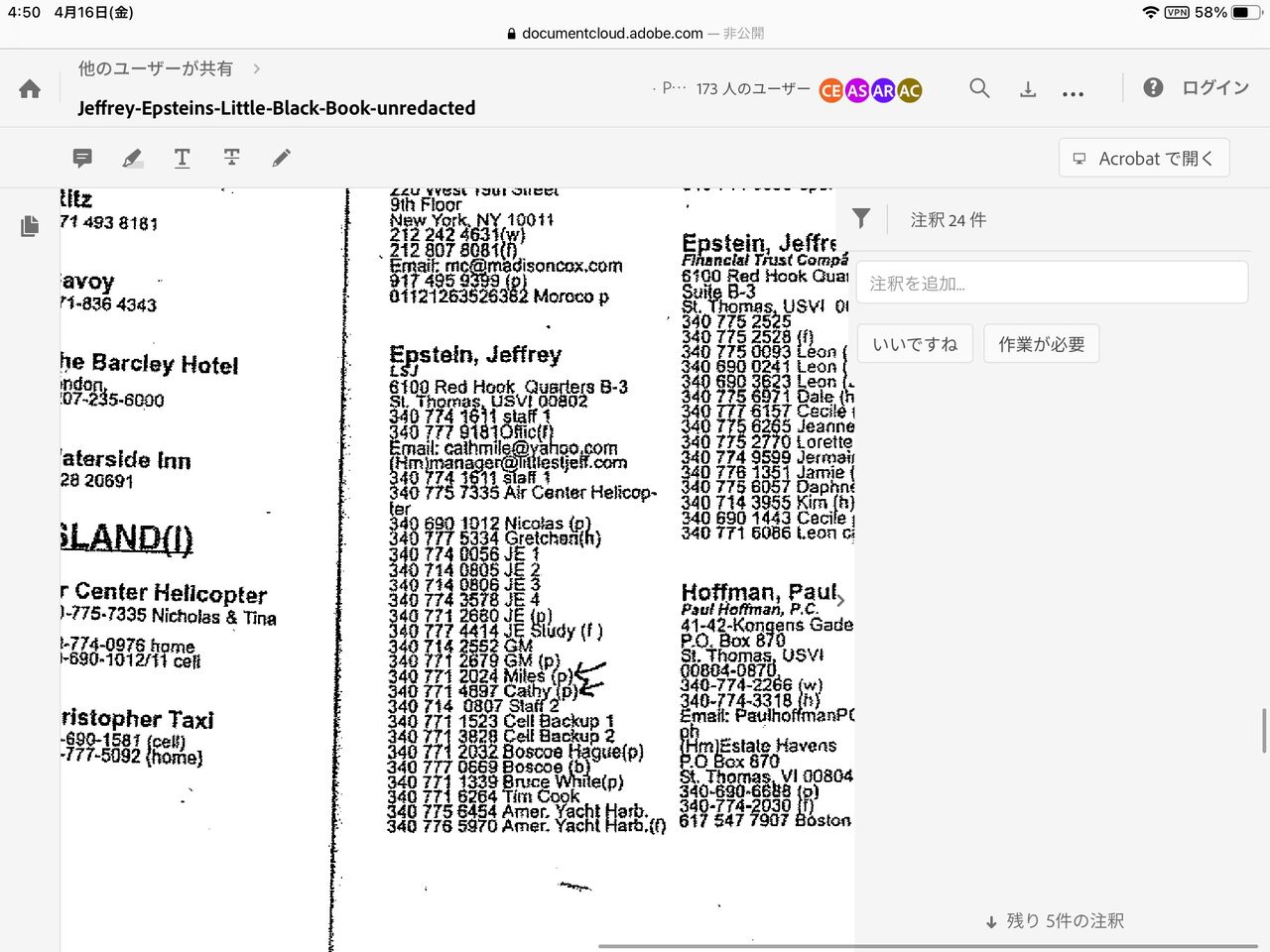Click the CE user avatar
Screen dimensions: 1270x952
point(831,90)
